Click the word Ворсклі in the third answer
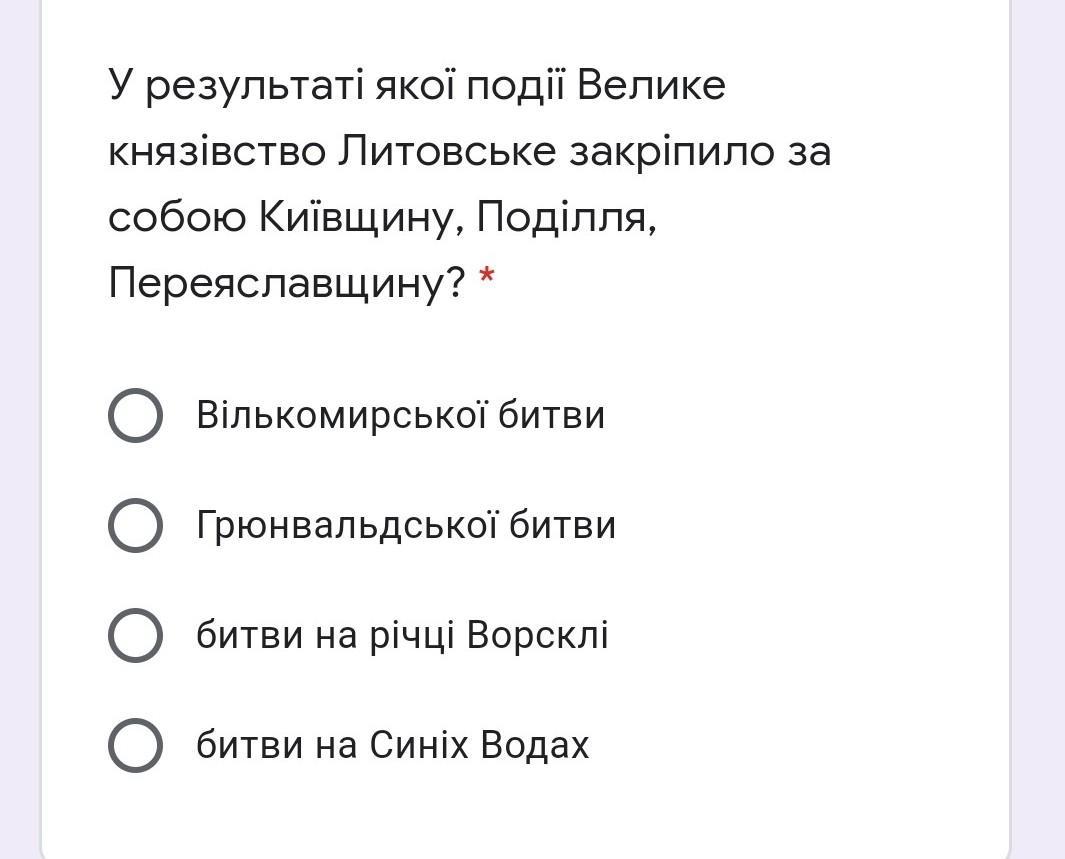This screenshot has width=1065, height=859. pos(537,635)
